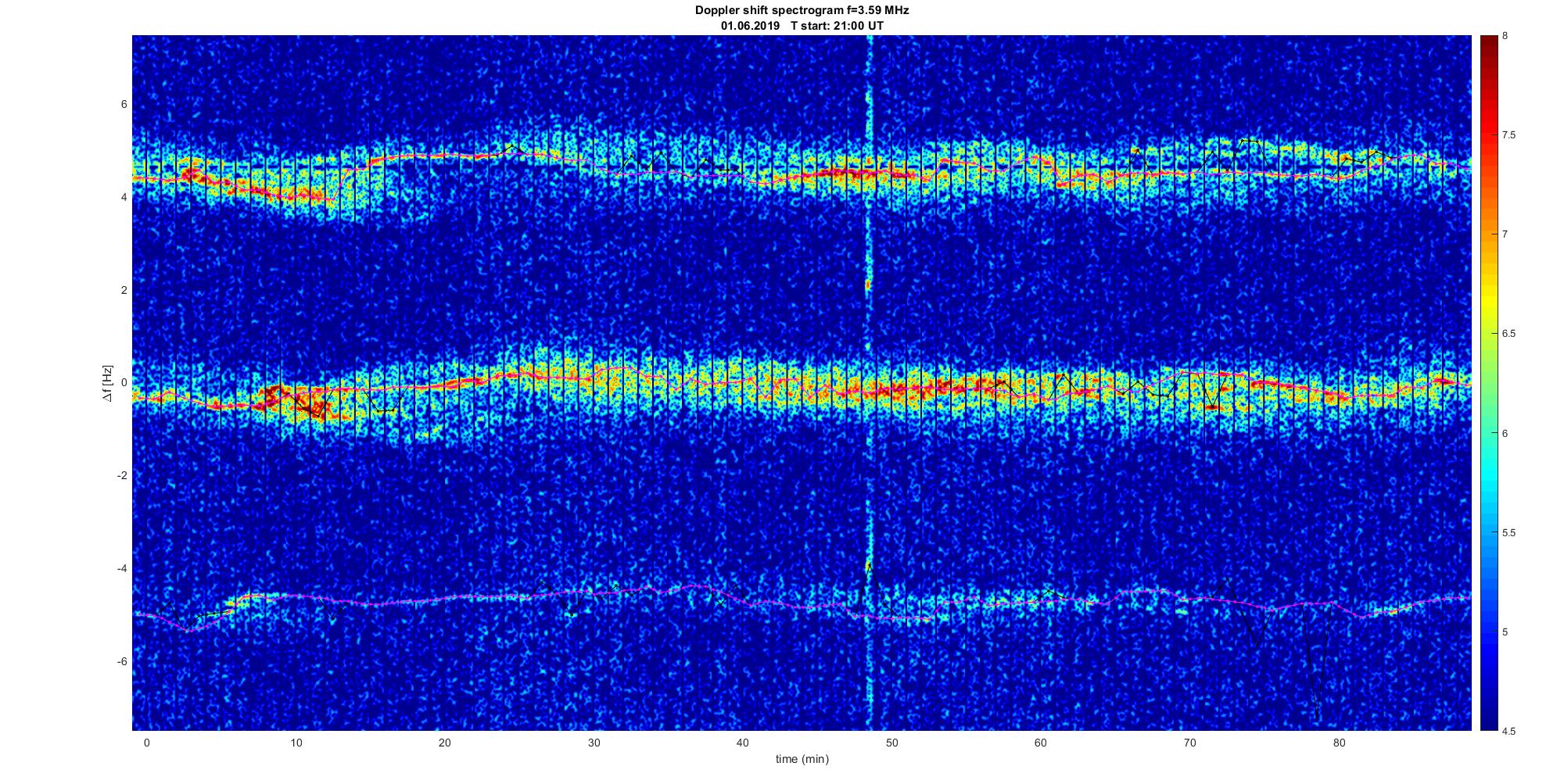Click the vertical interference line near 48 min
This screenshot has width=1564, height=784.
(x=869, y=383)
